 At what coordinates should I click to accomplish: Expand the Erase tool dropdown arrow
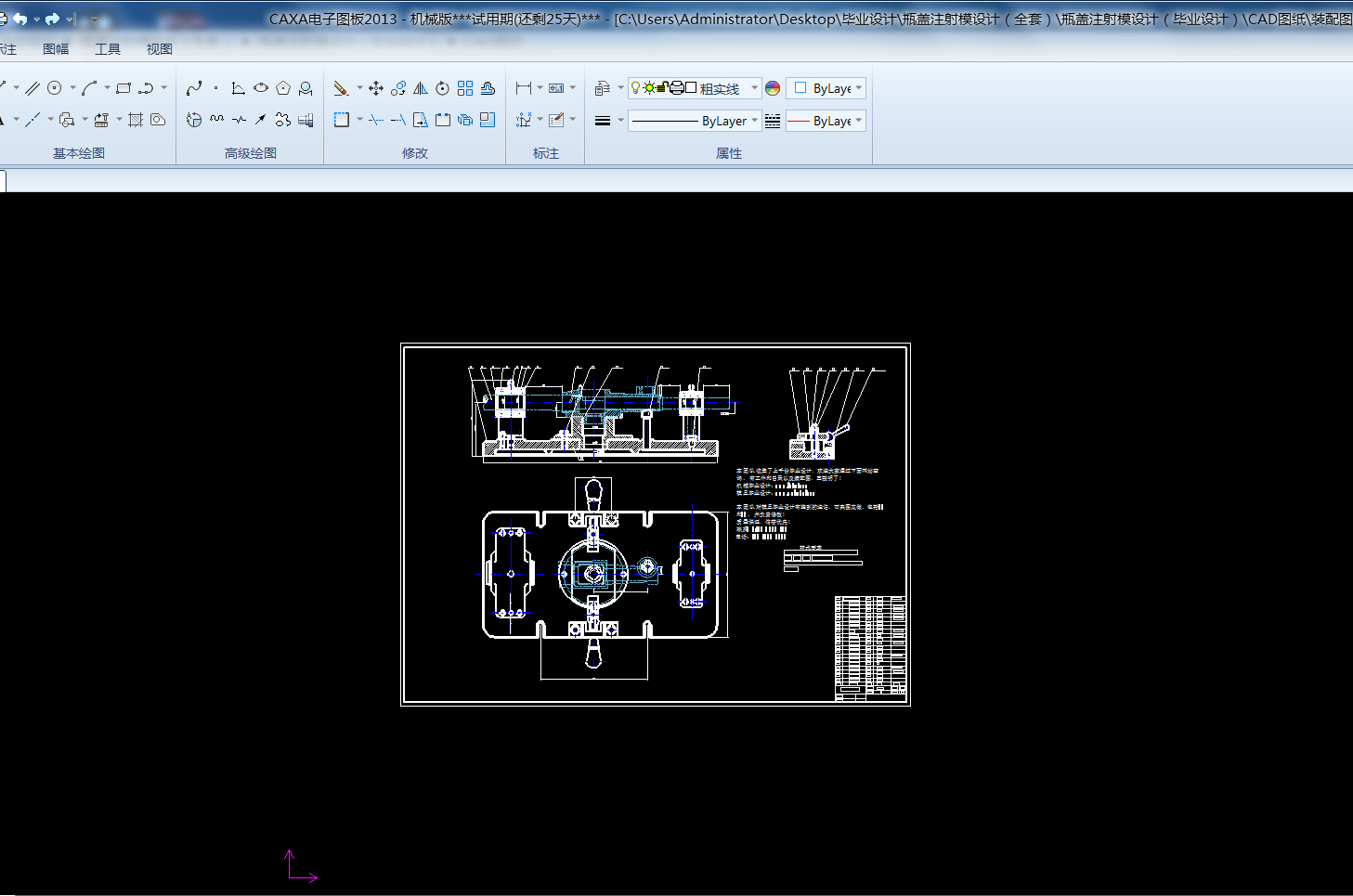click(359, 88)
